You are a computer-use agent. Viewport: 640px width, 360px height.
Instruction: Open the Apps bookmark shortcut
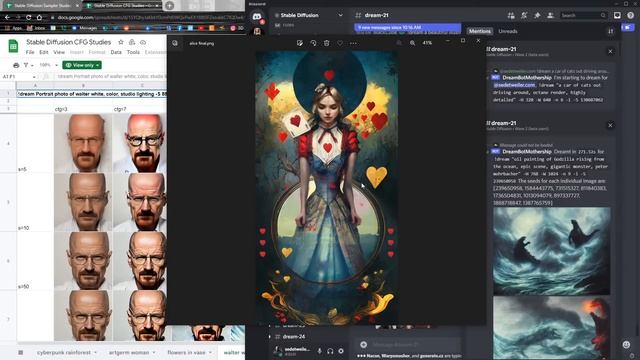pyautogui.click(x=13, y=28)
